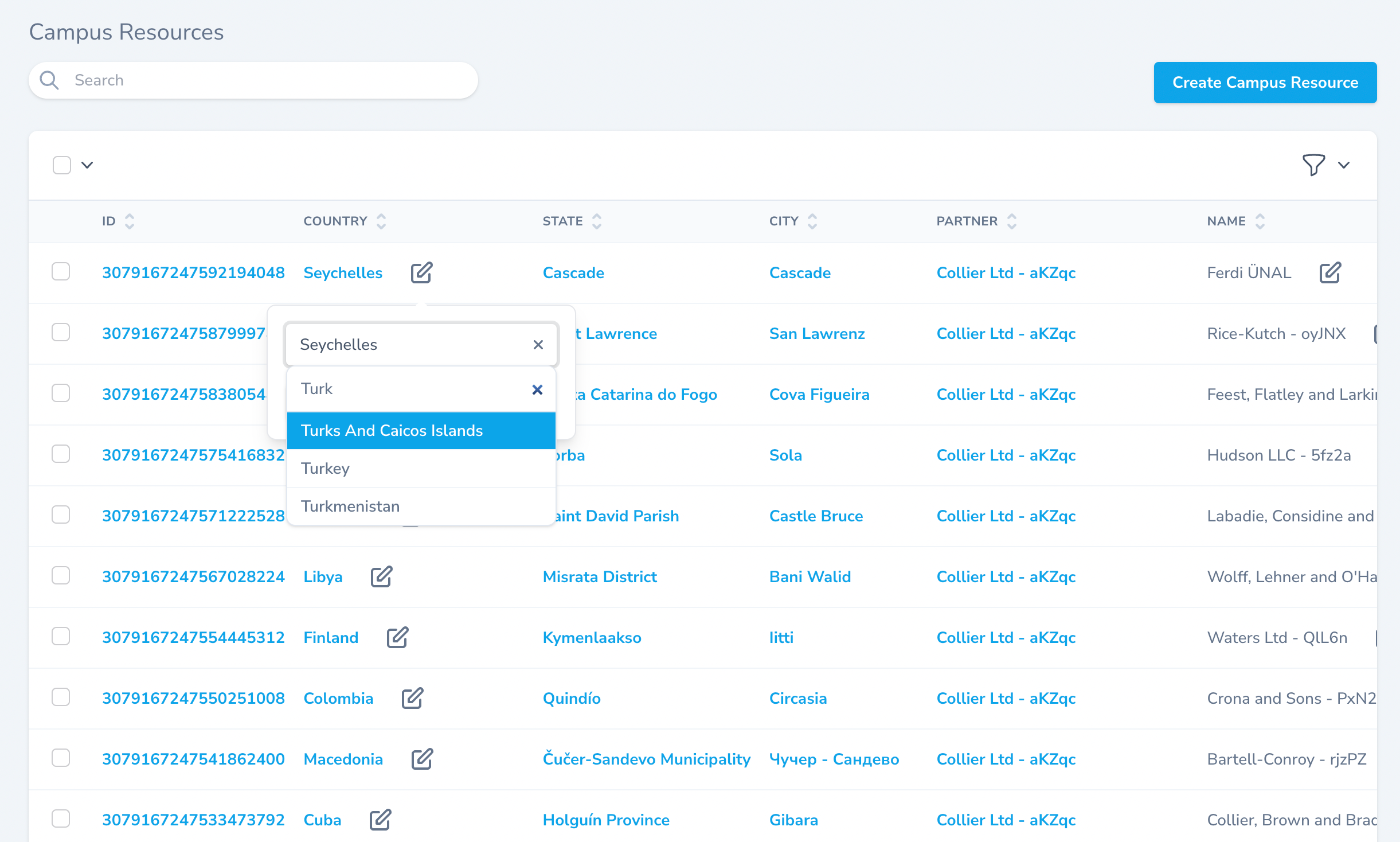This screenshot has height=842, width=1400.
Task: Expand the bulk selection chevron dropdown
Action: 87,165
